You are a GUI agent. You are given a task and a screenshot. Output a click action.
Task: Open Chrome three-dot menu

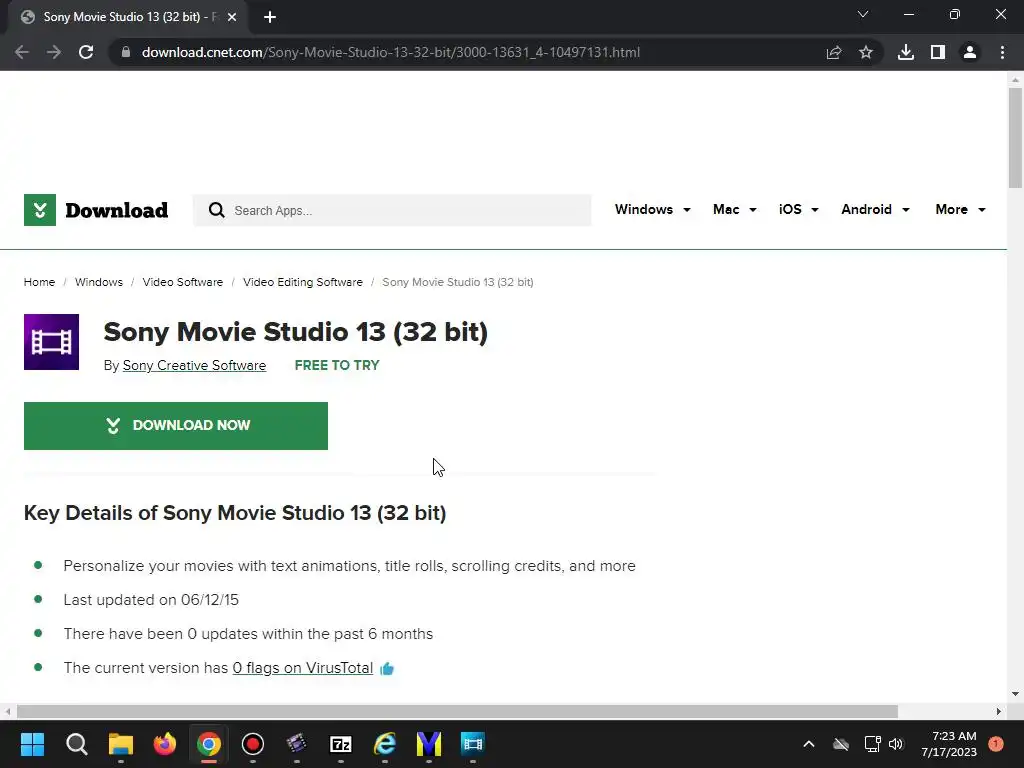tap(1002, 52)
